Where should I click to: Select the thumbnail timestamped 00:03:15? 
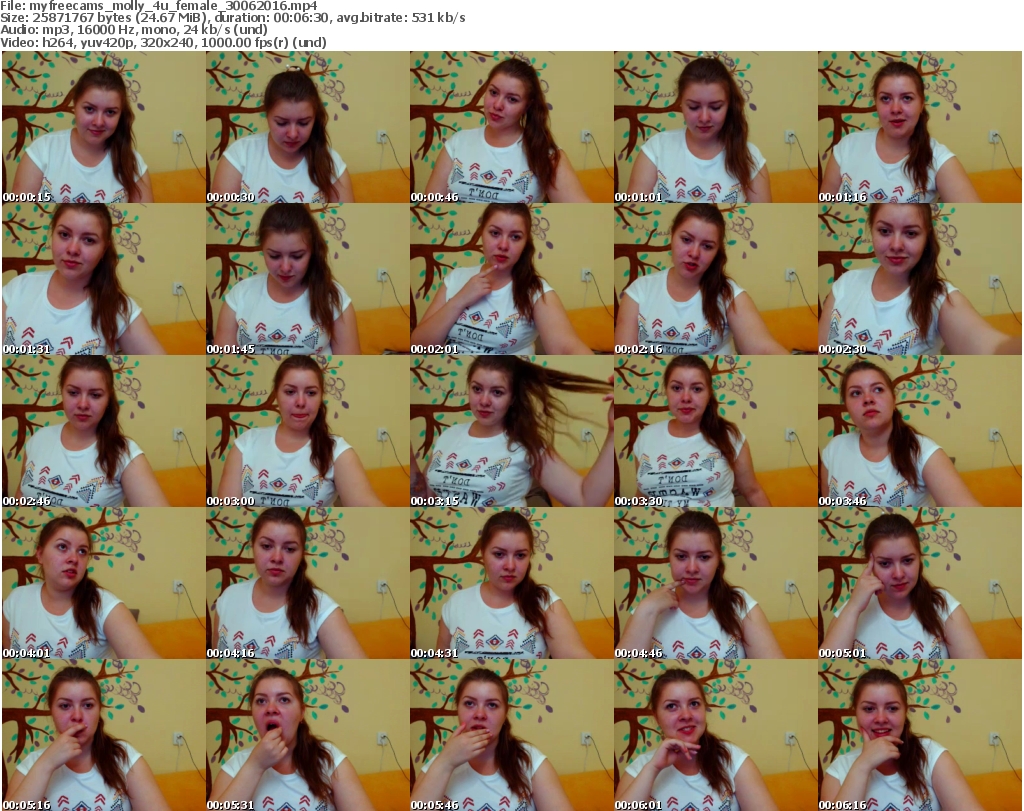tap(511, 432)
